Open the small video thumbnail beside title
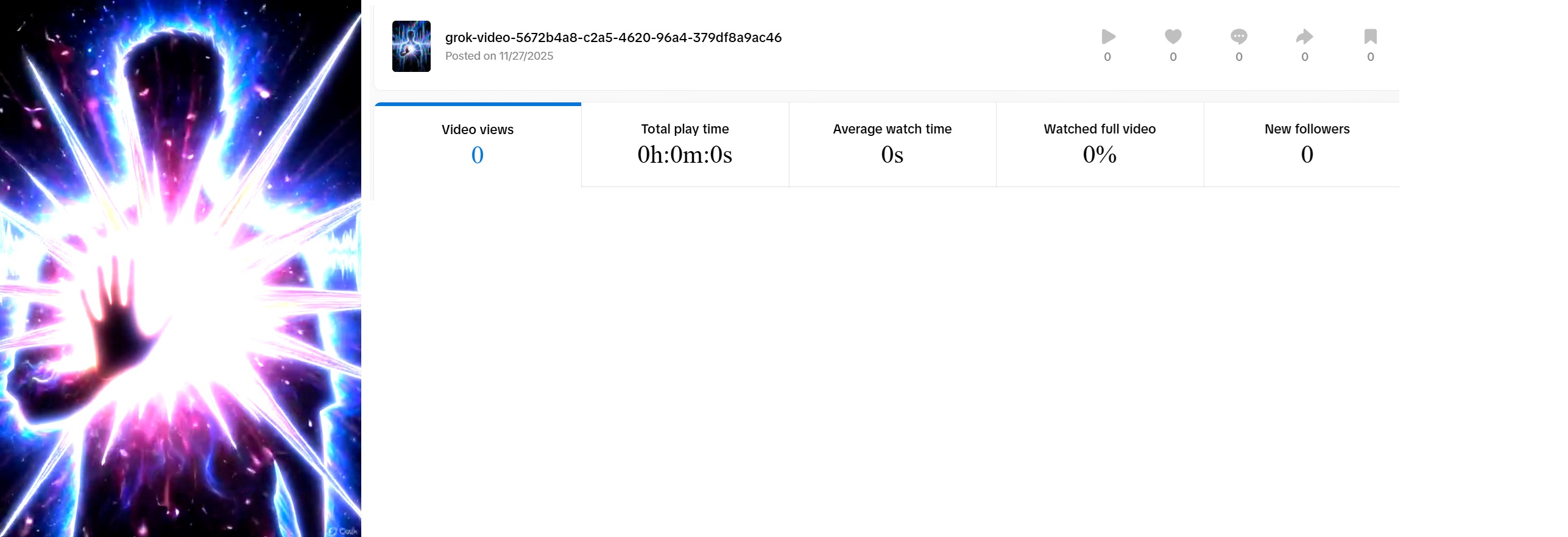The image size is (1568, 537). pos(411,46)
